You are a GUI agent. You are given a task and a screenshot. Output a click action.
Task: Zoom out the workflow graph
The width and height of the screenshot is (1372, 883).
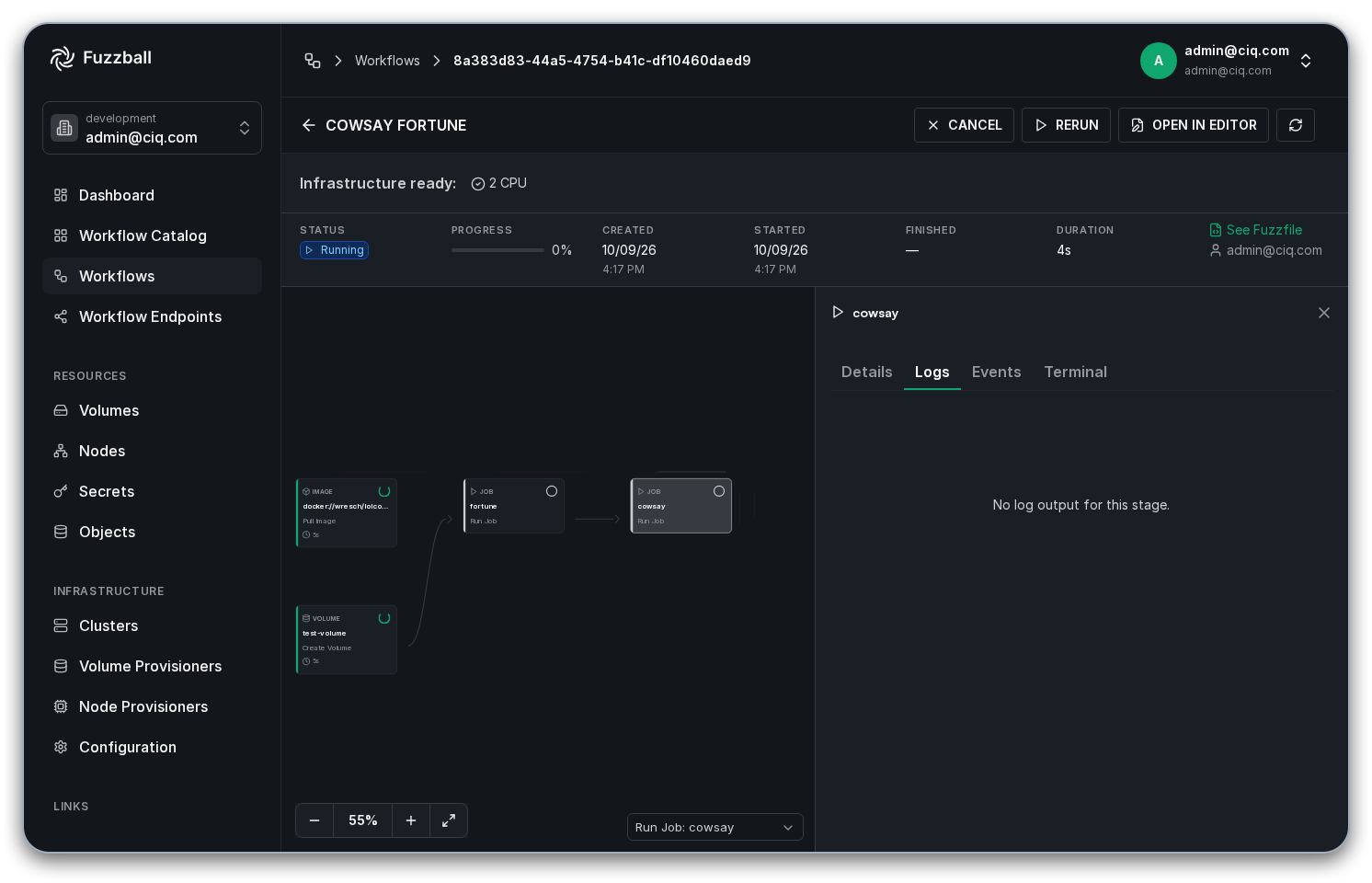[314, 820]
